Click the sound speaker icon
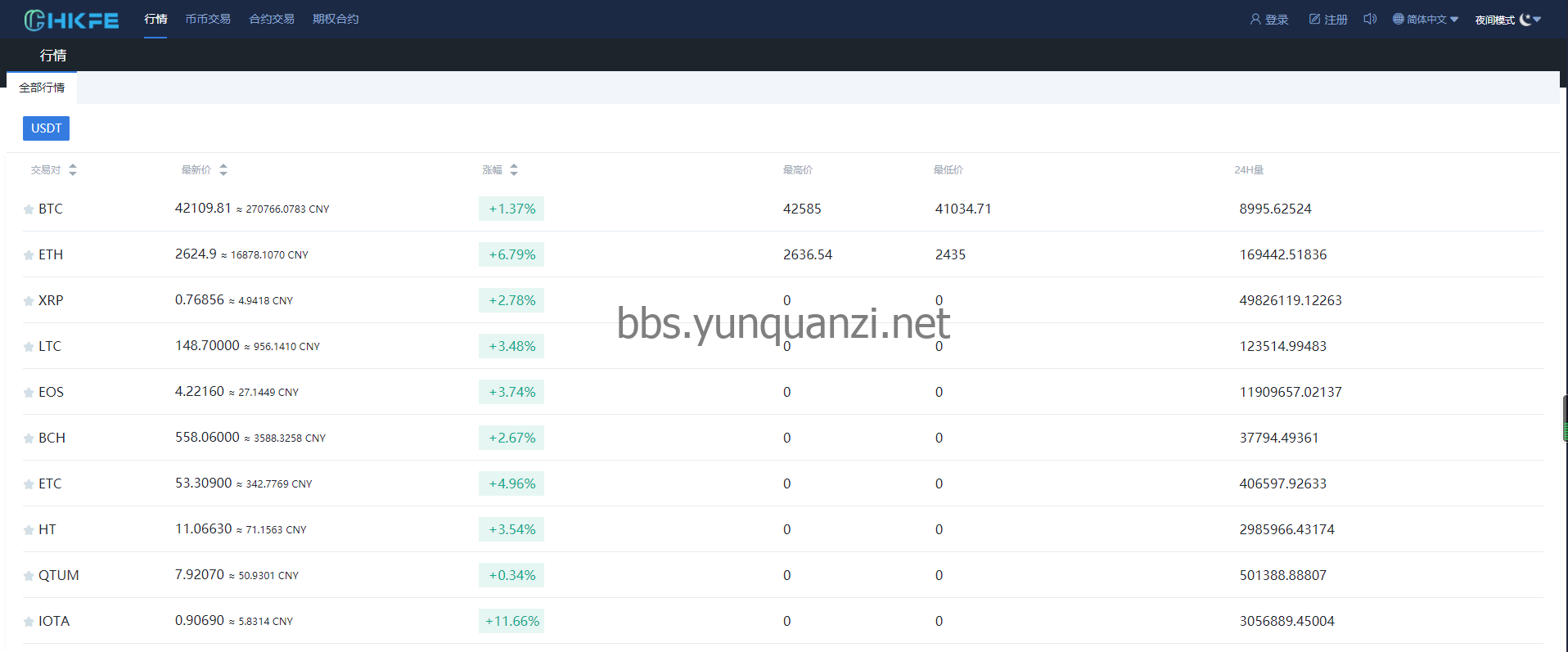Screen dimensions: 1568x652 click(x=1370, y=19)
